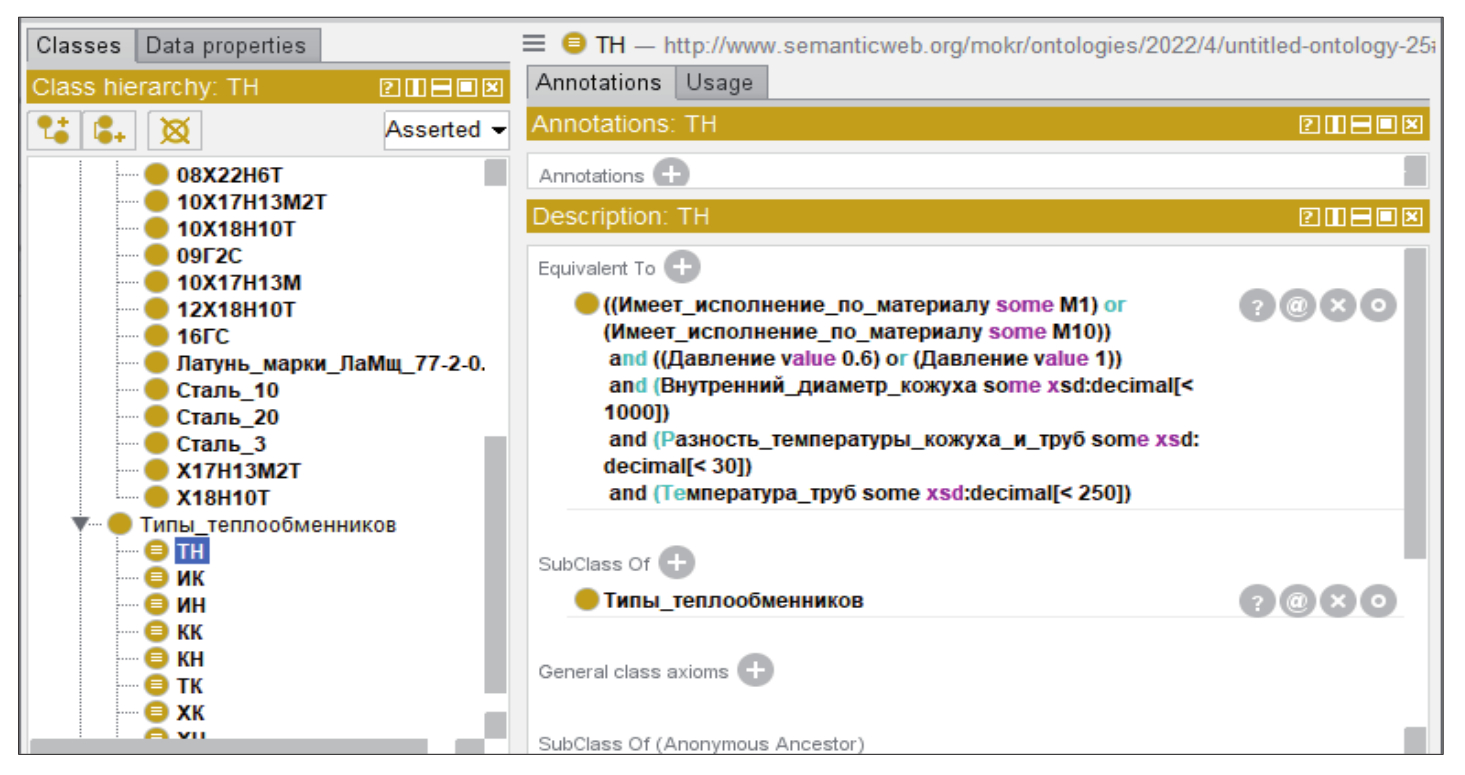Screen dimensions: 1465x775
Task: Click the delete class icon
Action: tap(175, 130)
